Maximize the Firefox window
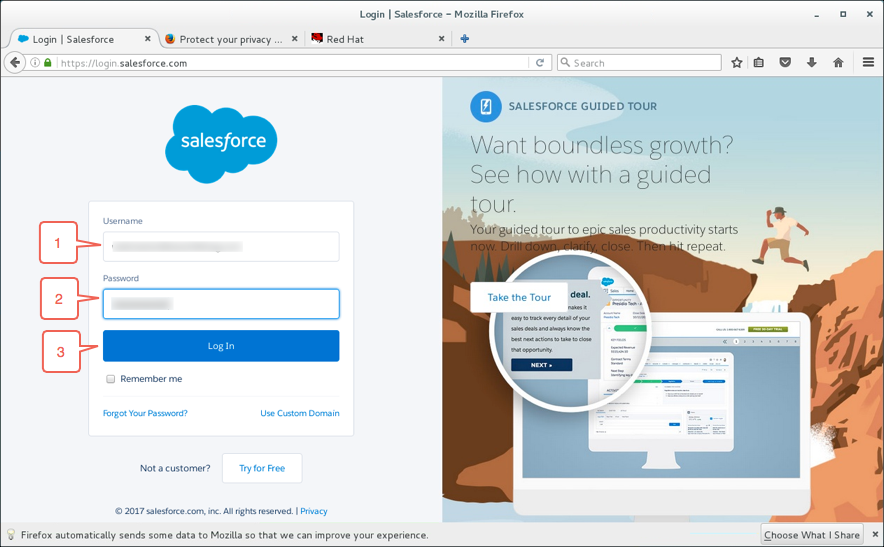This screenshot has height=547, width=884. click(843, 14)
